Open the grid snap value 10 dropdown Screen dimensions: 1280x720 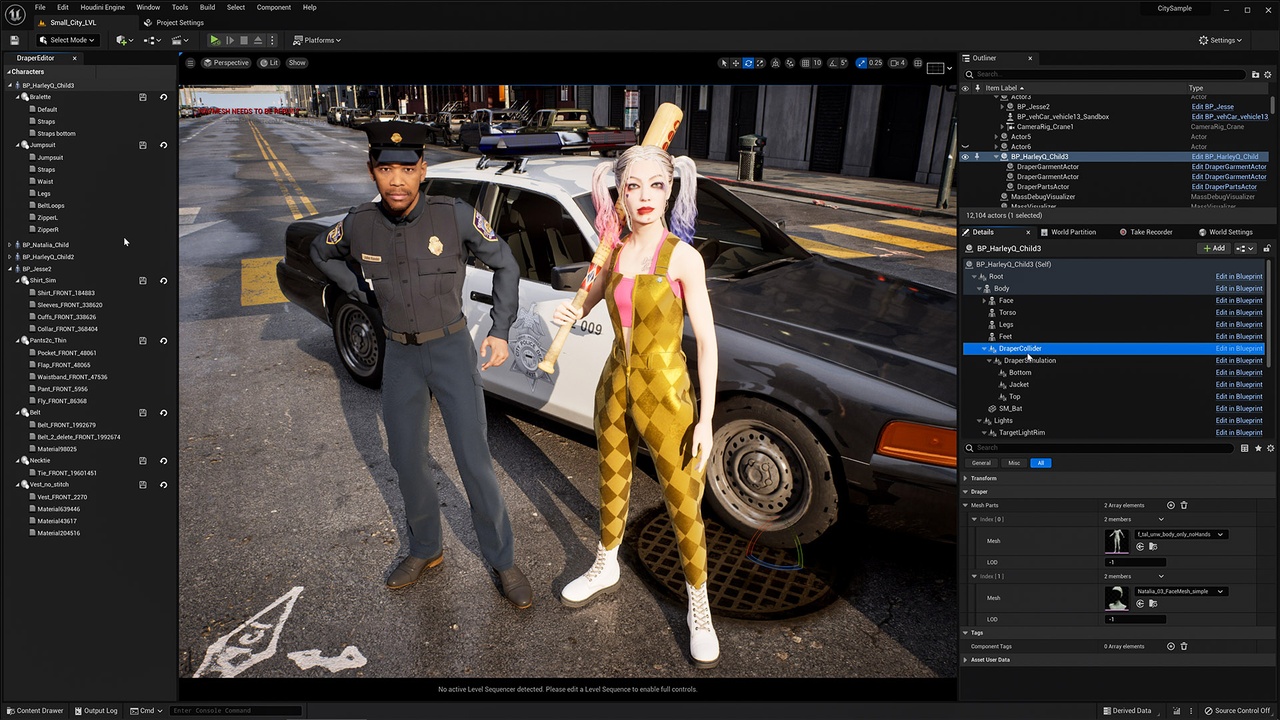coord(817,63)
